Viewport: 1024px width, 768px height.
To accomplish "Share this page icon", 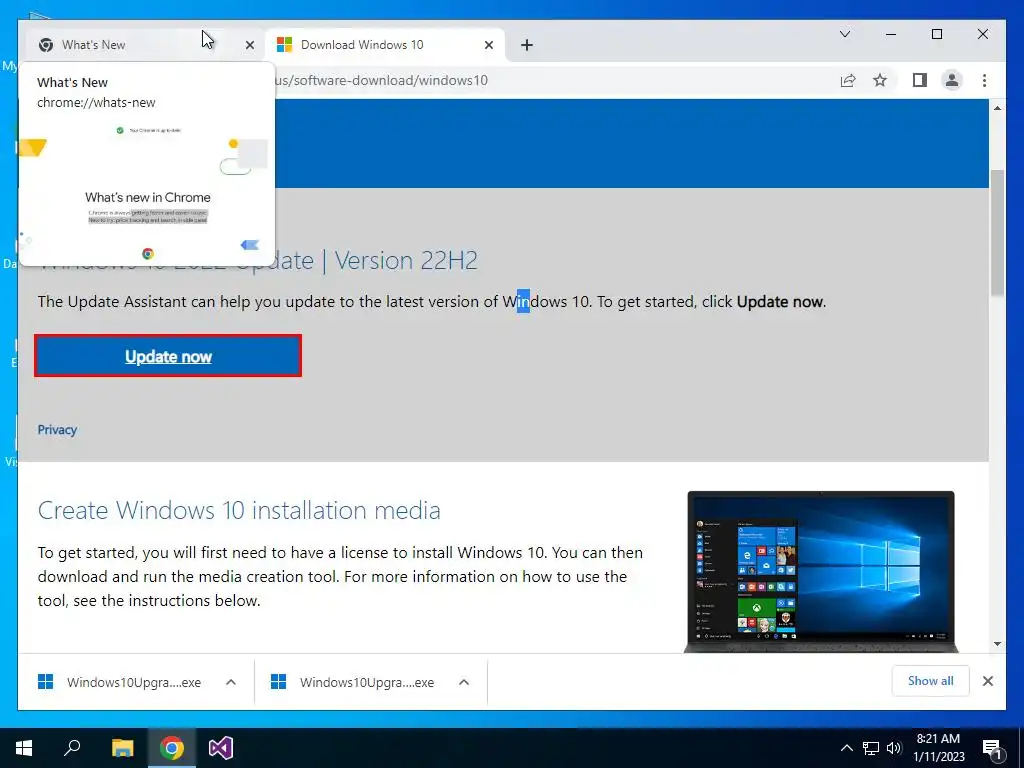I will click(848, 80).
